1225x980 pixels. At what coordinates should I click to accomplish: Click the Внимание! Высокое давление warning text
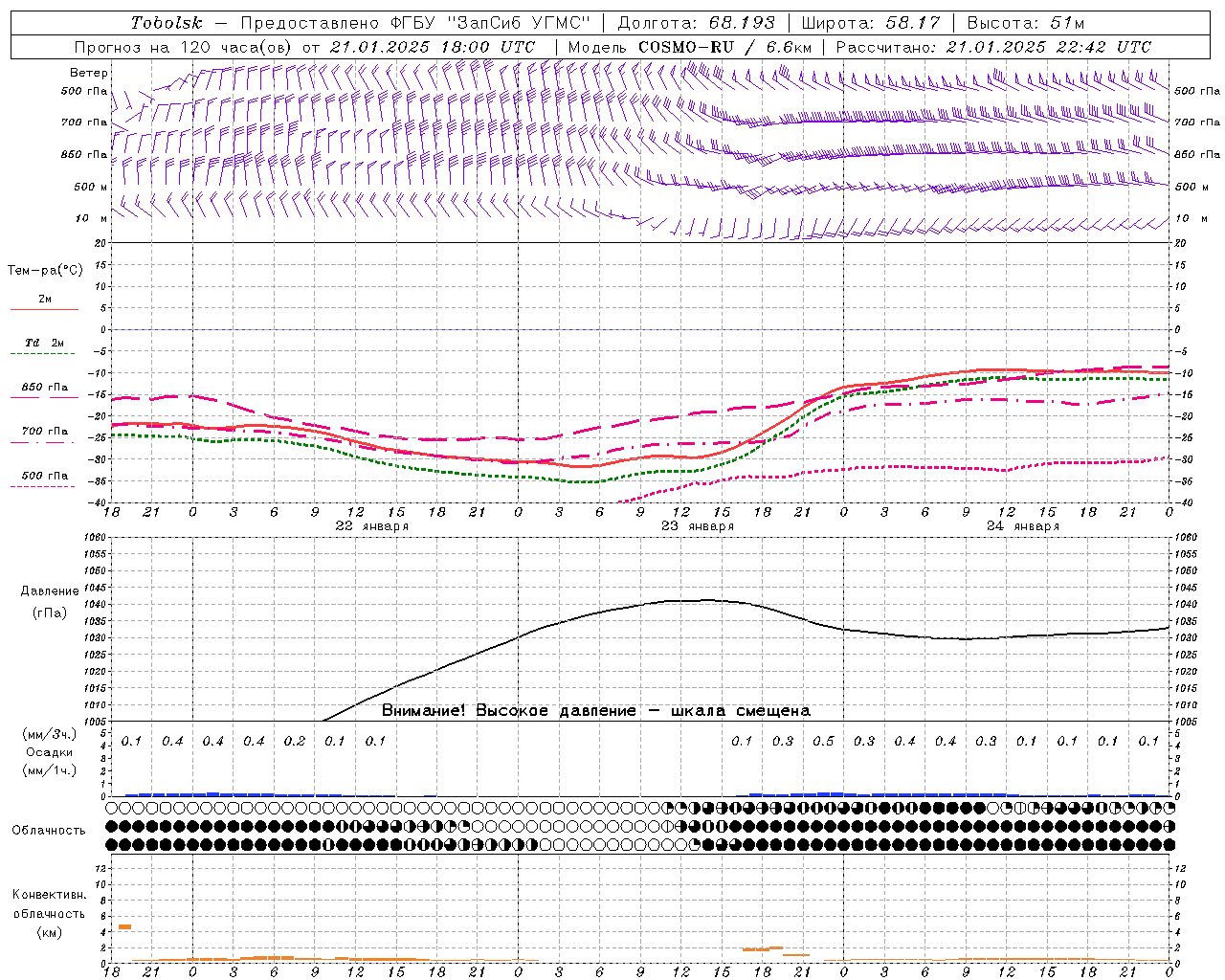[x=595, y=711]
